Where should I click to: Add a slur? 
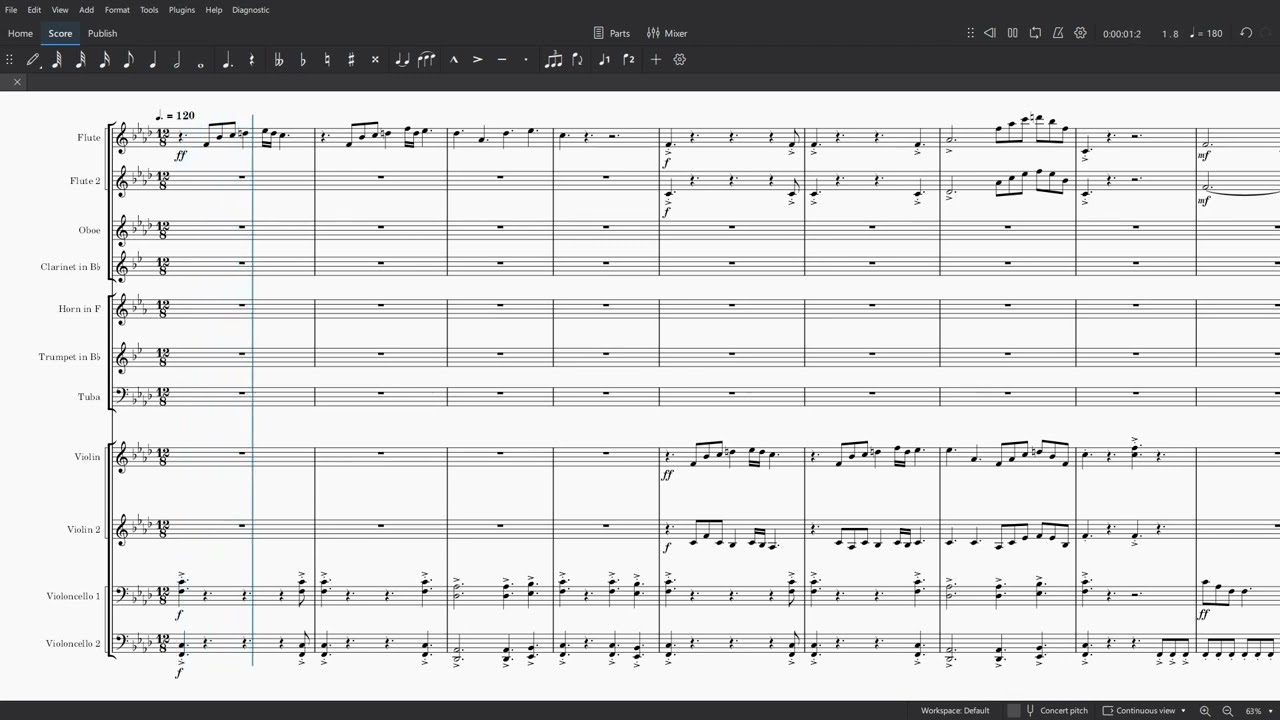tap(427, 60)
